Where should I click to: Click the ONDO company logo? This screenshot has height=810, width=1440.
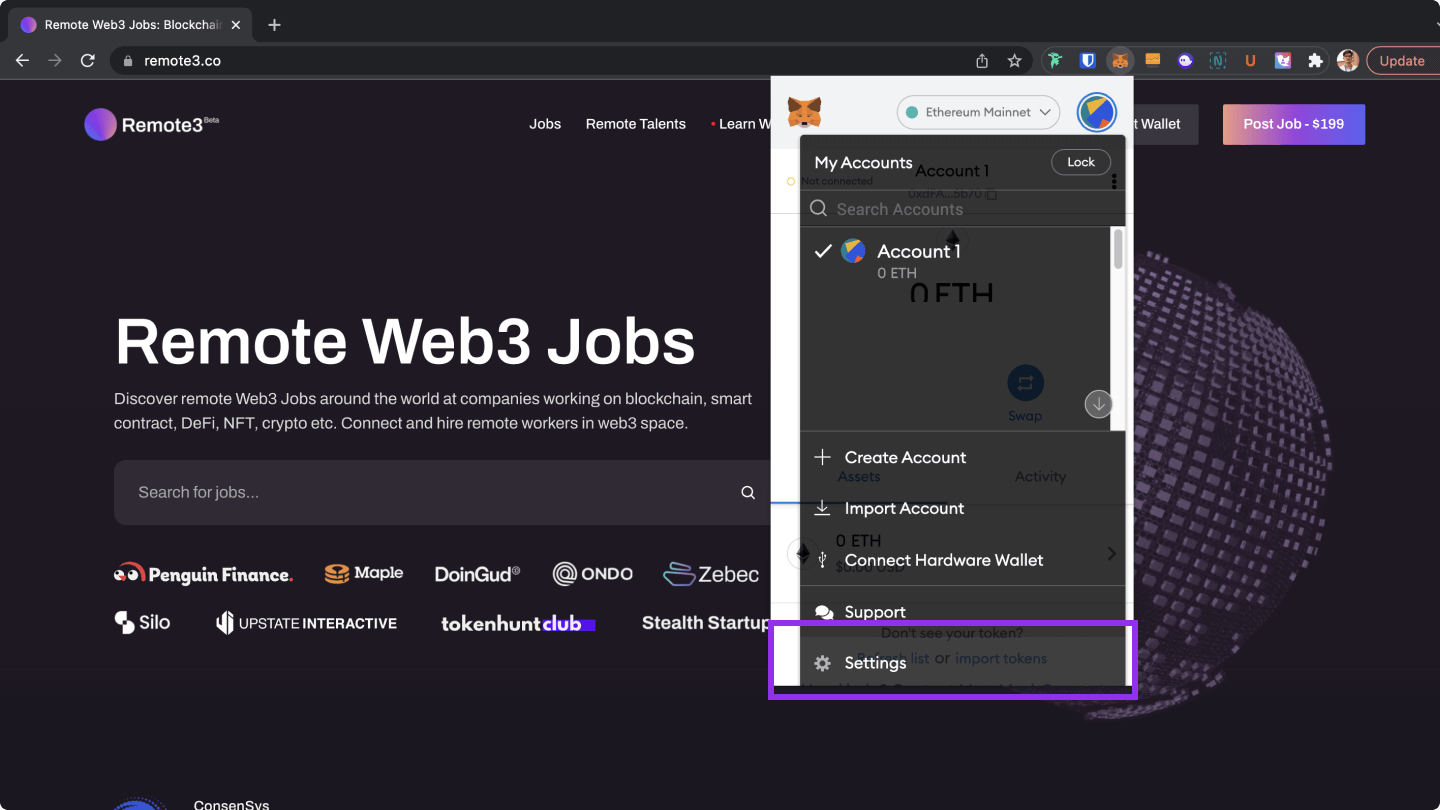[x=593, y=574]
